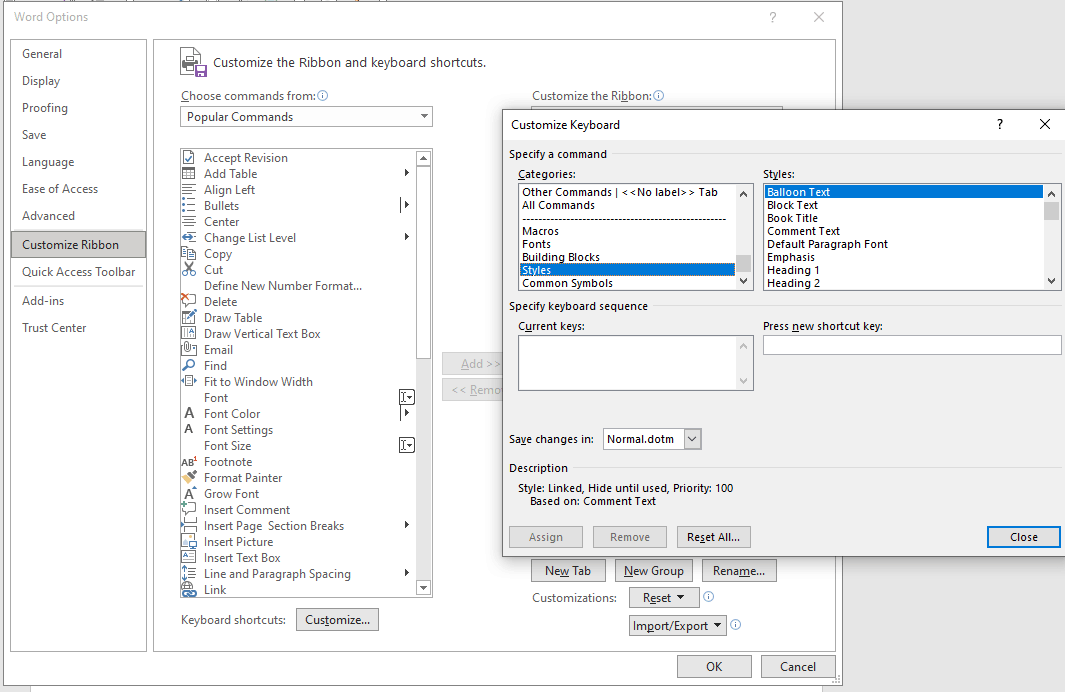The width and height of the screenshot is (1065, 692).
Task: Select Heading 1 in the Styles list
Action: 903,270
